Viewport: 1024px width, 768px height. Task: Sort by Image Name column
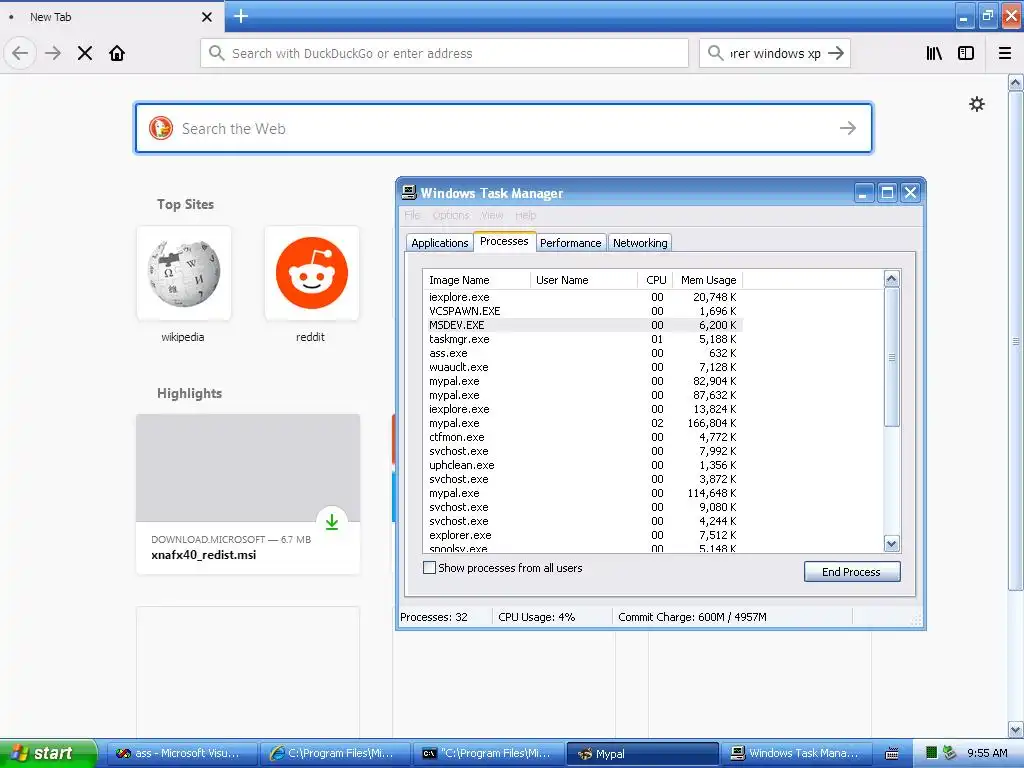click(476, 280)
